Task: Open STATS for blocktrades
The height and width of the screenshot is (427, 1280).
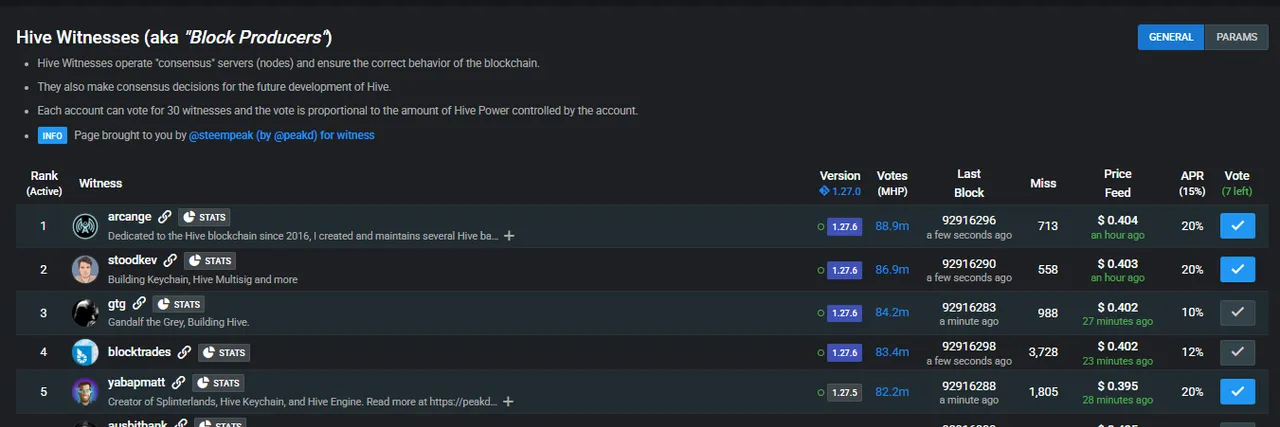Action: [x=224, y=352]
